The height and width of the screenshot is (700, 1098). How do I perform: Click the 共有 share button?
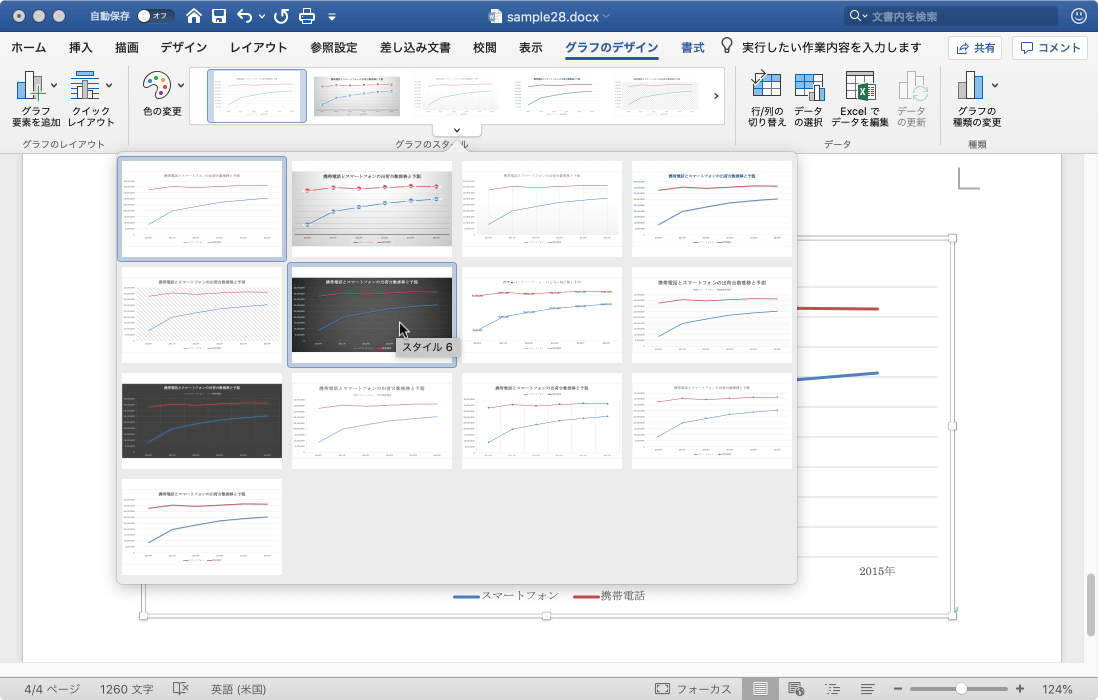click(975, 48)
